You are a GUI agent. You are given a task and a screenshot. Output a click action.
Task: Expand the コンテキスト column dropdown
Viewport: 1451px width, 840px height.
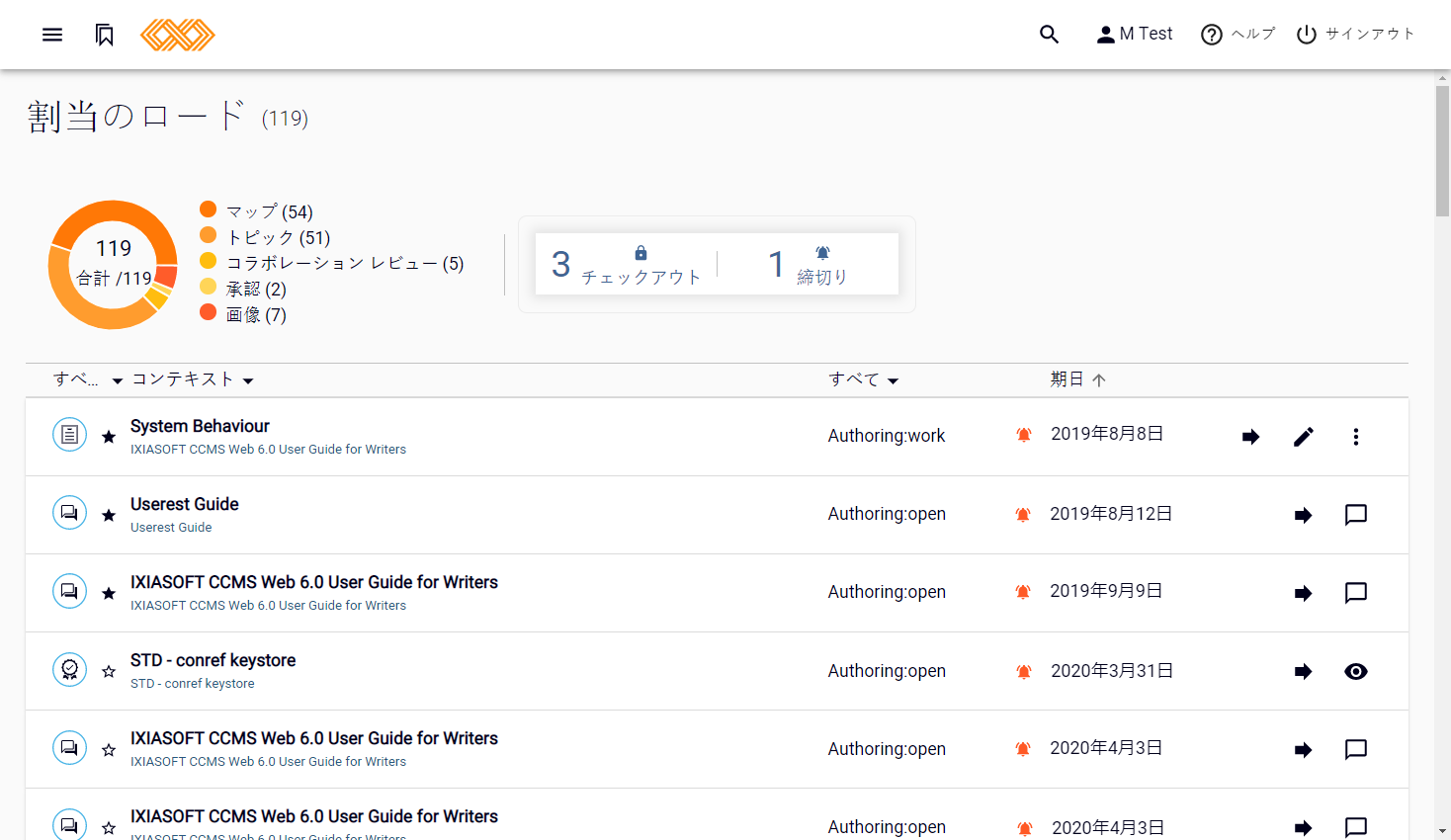(193, 379)
